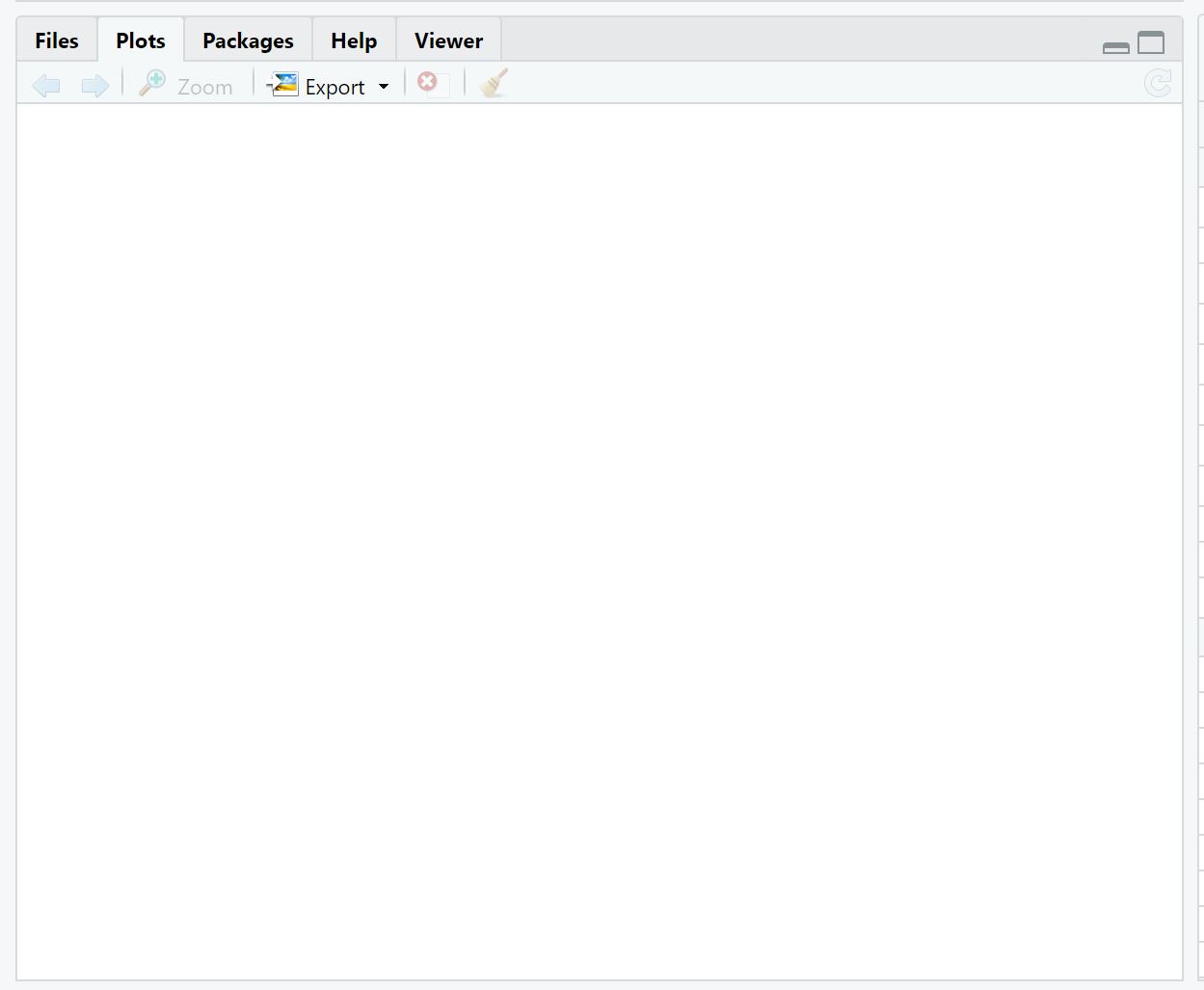
Task: Click empty tab strip right of Viewer
Action: tap(800, 40)
